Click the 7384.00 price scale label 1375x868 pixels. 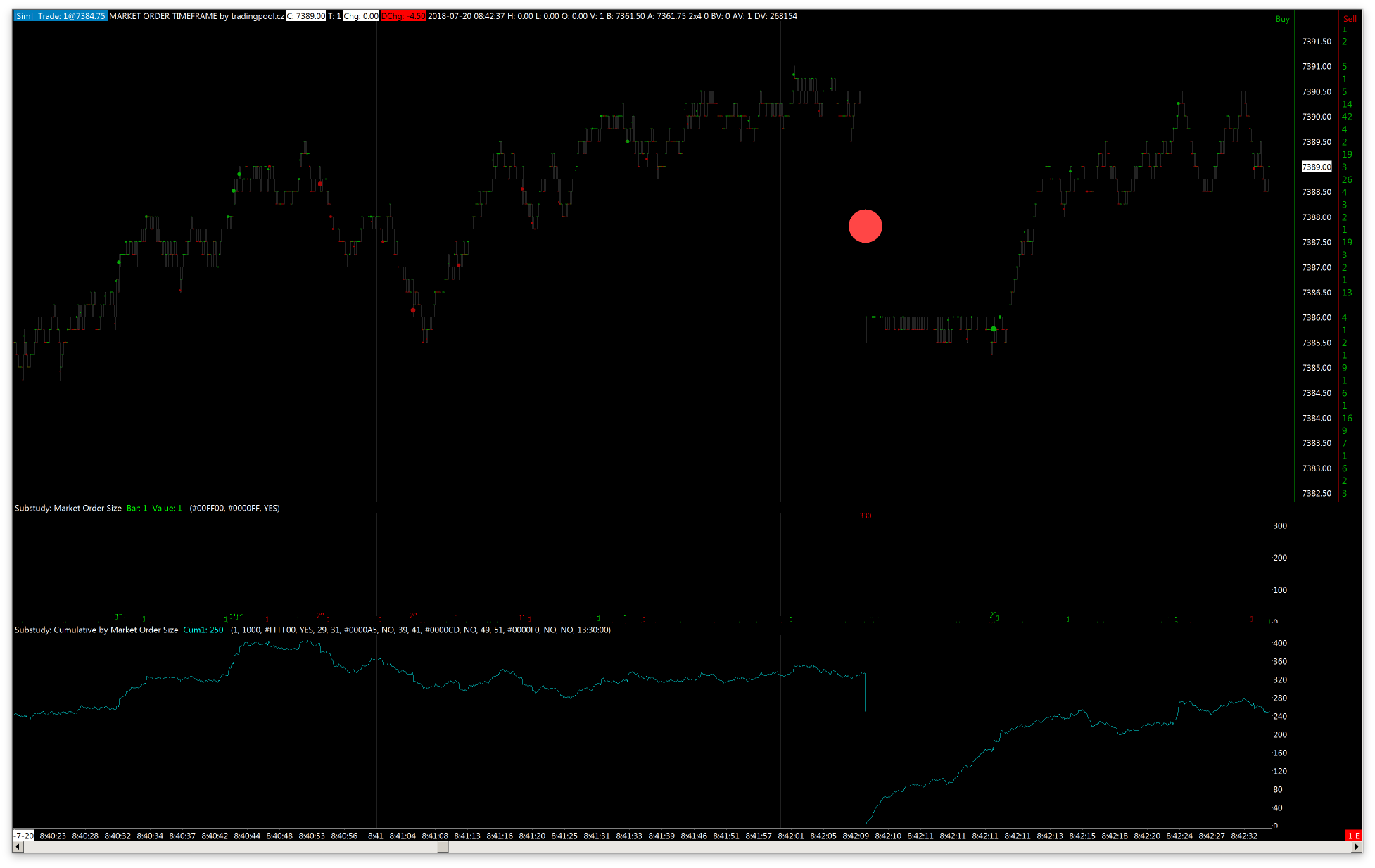tap(1317, 418)
